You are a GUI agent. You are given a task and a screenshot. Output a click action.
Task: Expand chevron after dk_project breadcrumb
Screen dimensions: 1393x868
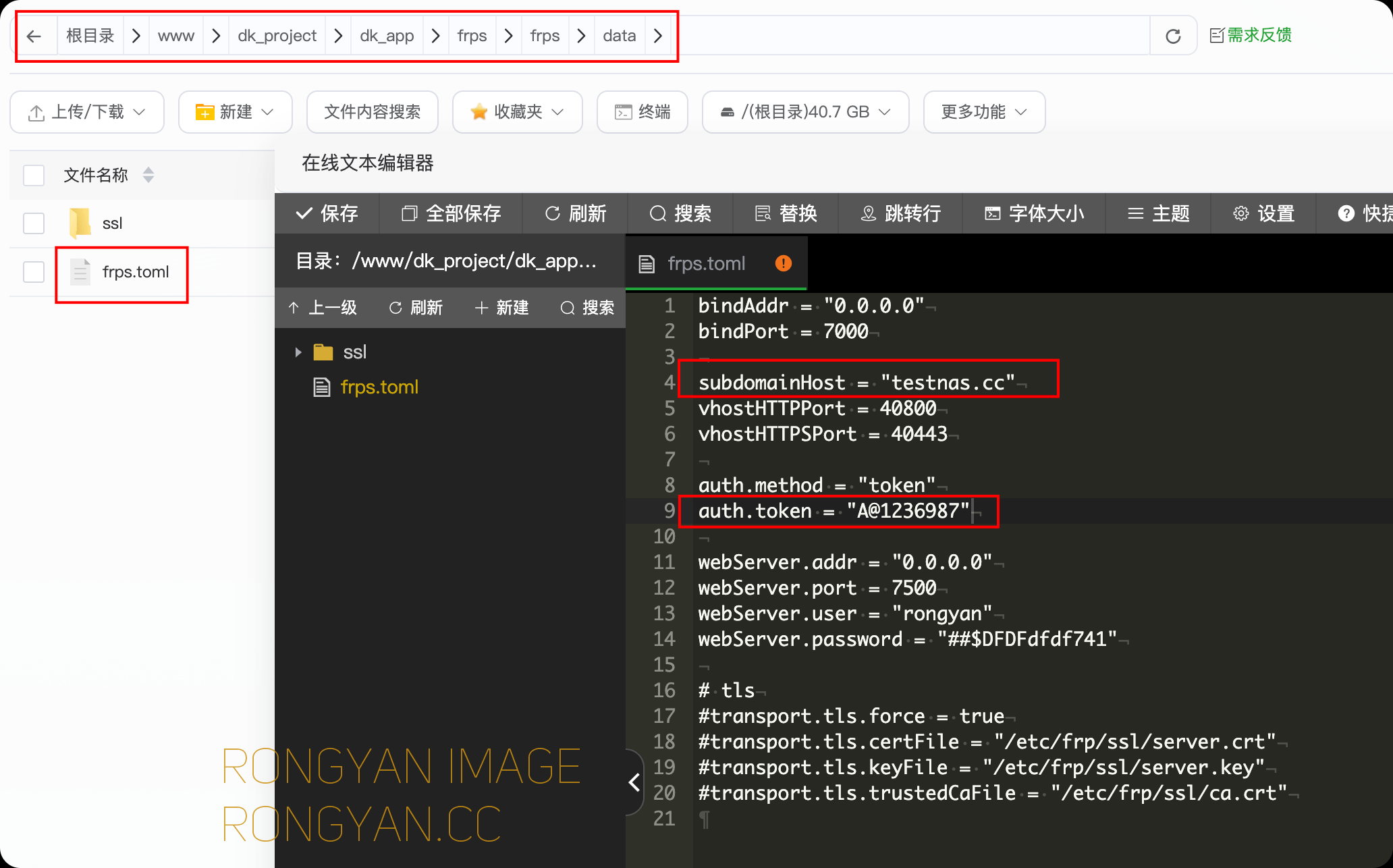pyautogui.click(x=338, y=36)
